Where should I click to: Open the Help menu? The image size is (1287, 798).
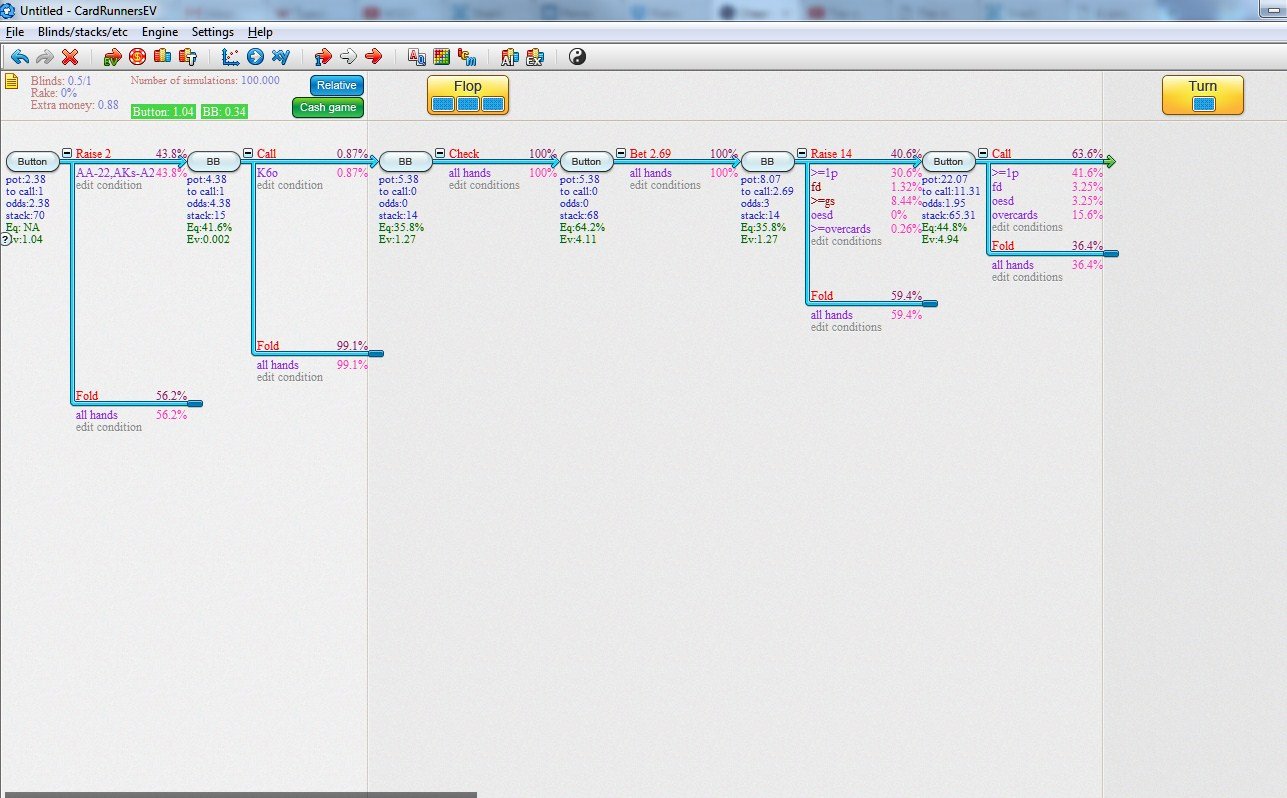coord(260,32)
